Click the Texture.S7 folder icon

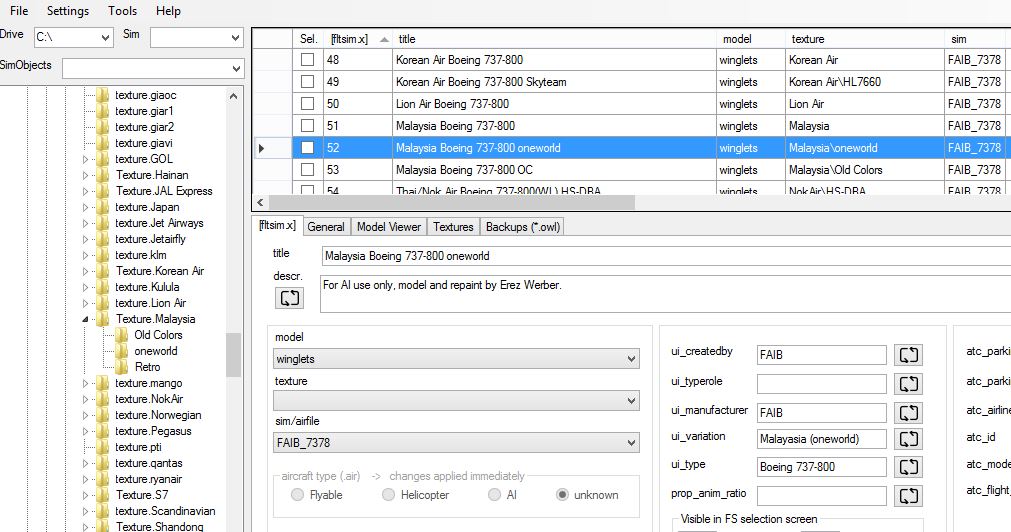(x=103, y=495)
